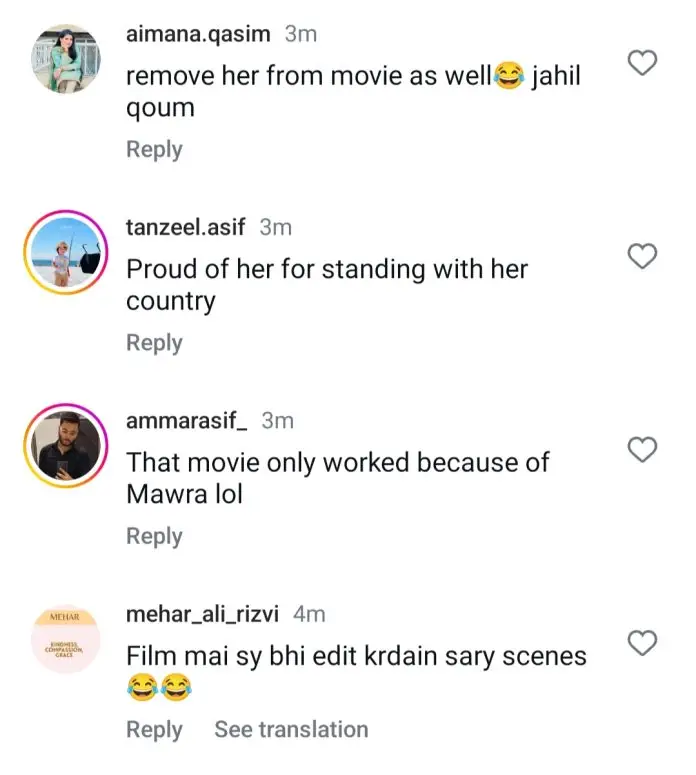Open aimana.qasim username link

coord(198,34)
